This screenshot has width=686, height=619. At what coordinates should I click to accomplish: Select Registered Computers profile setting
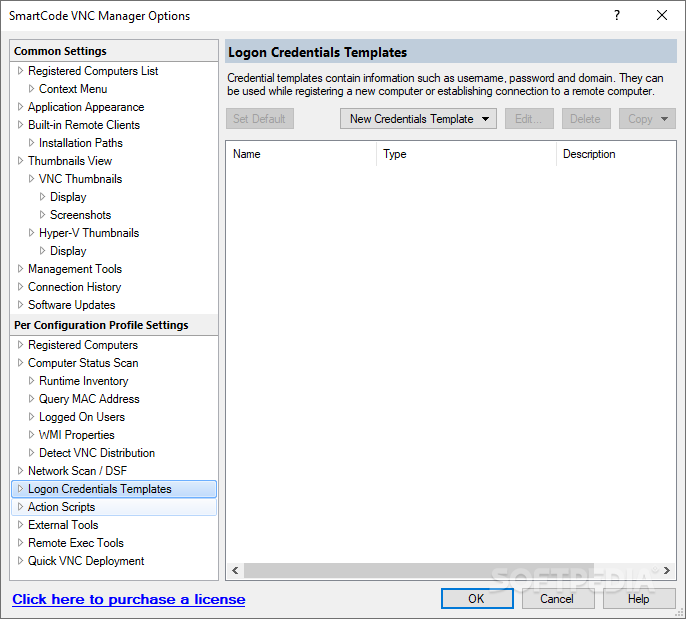(x=83, y=345)
